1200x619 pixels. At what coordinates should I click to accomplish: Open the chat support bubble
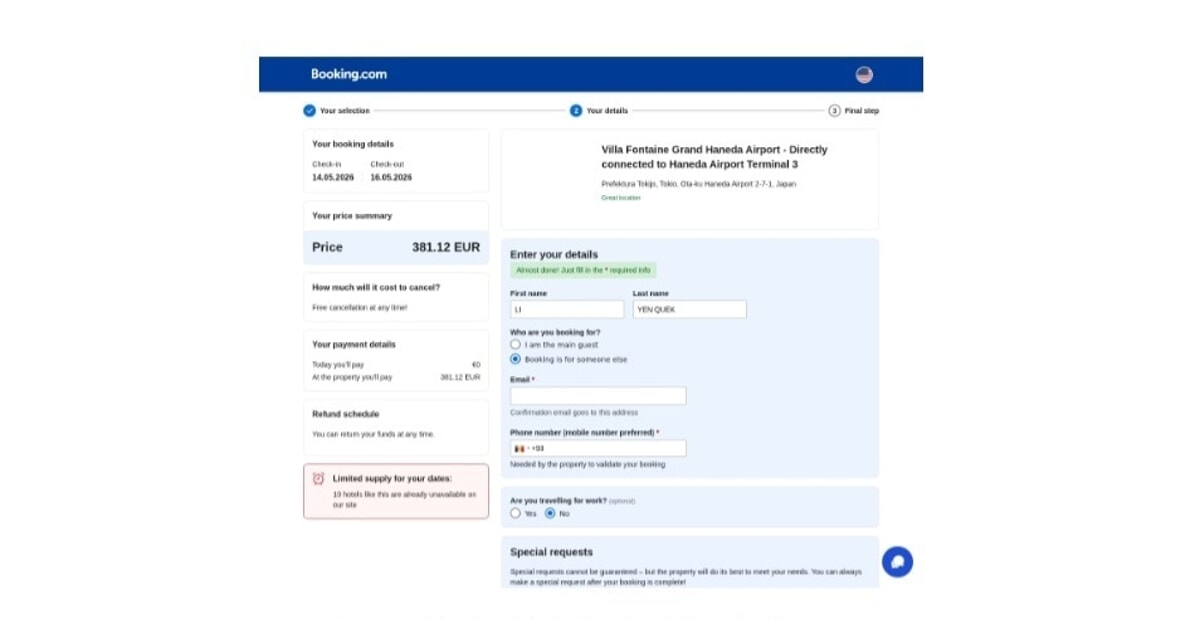coord(897,562)
